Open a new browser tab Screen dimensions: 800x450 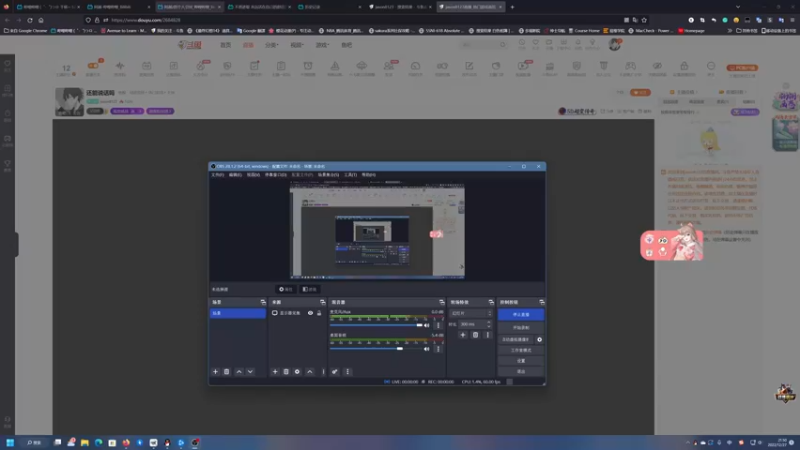point(512,7)
